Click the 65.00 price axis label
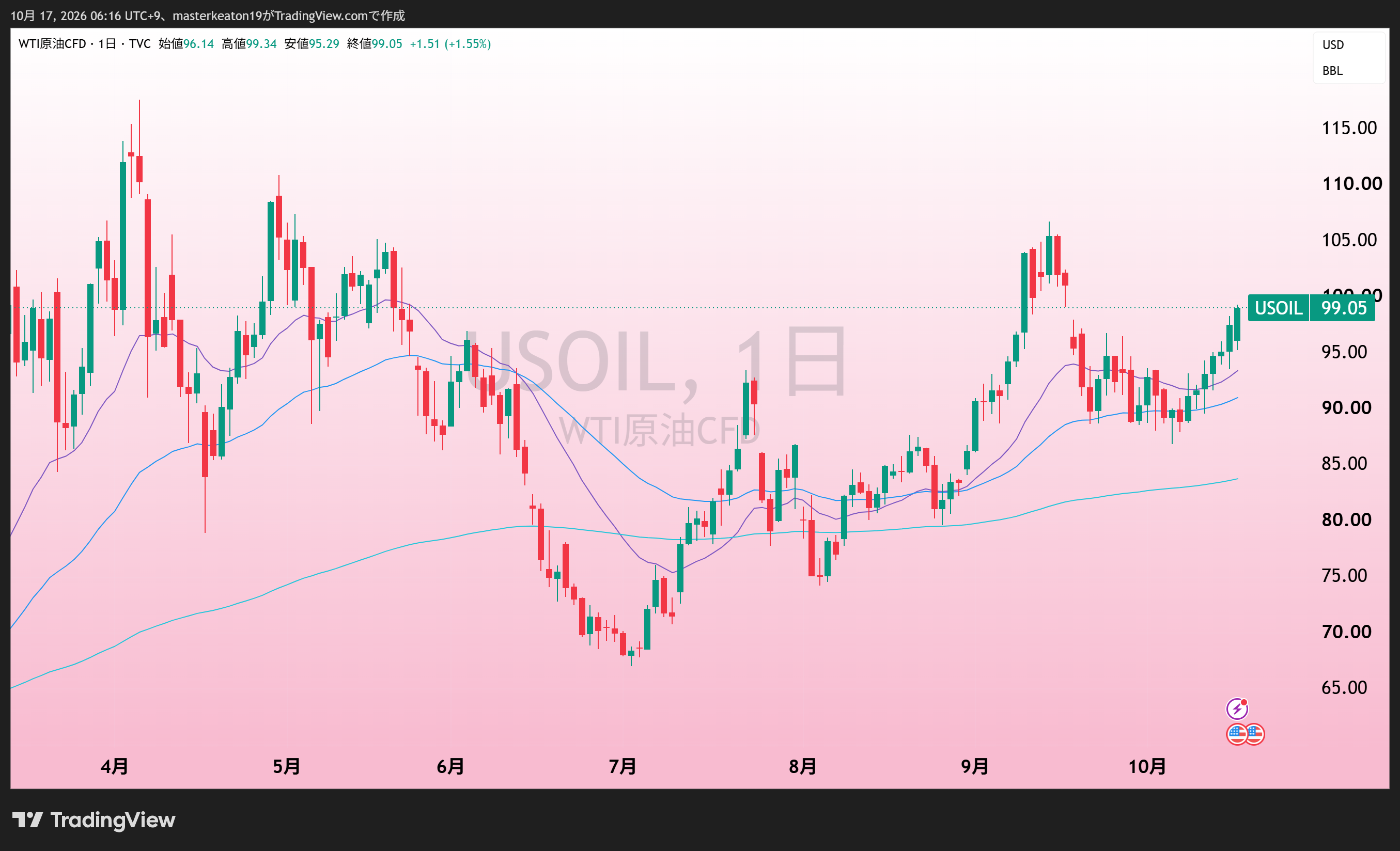The width and height of the screenshot is (1400, 851). coord(1344,687)
